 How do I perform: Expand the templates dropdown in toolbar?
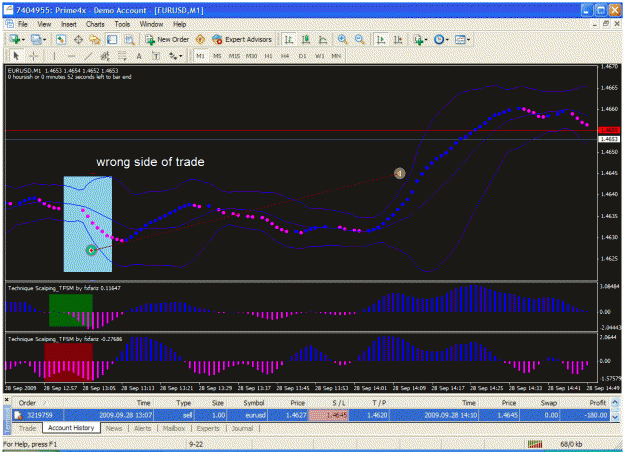(x=468, y=40)
